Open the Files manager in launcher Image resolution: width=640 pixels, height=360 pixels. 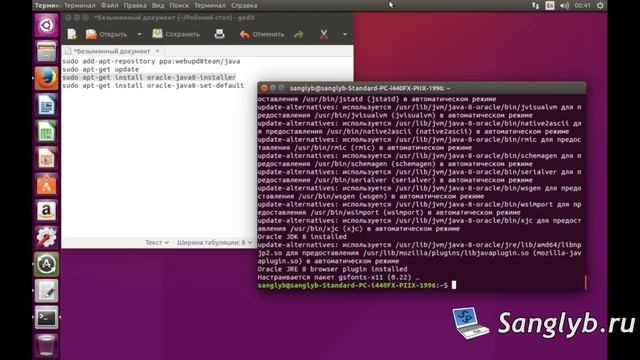pos(46,52)
